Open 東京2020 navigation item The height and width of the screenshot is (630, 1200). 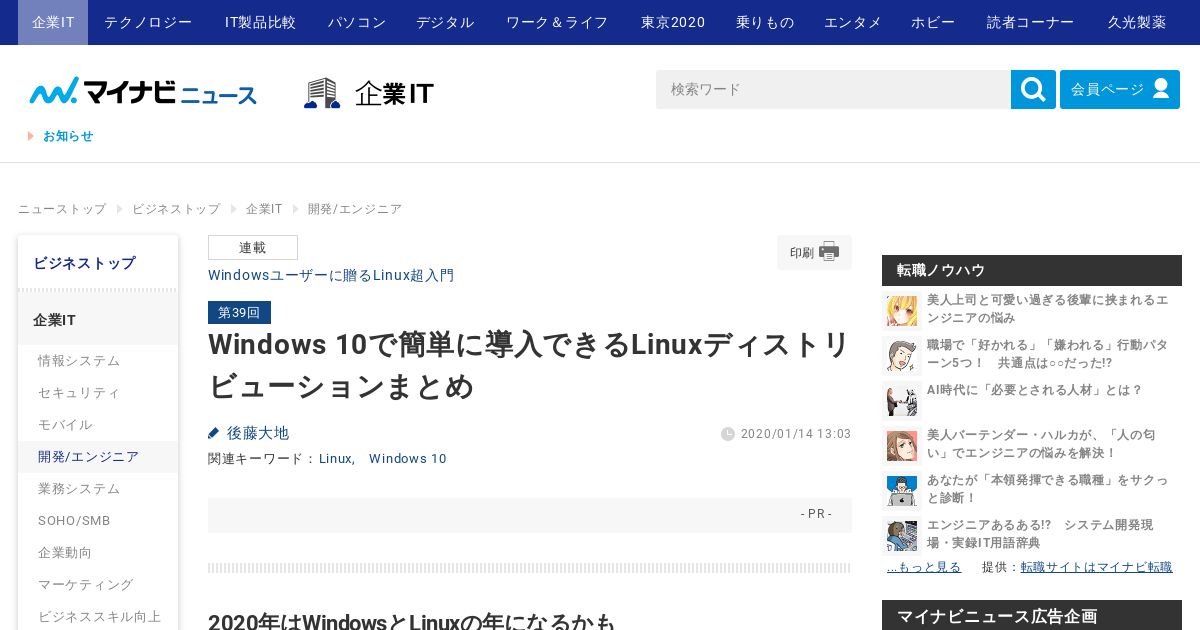pos(673,22)
